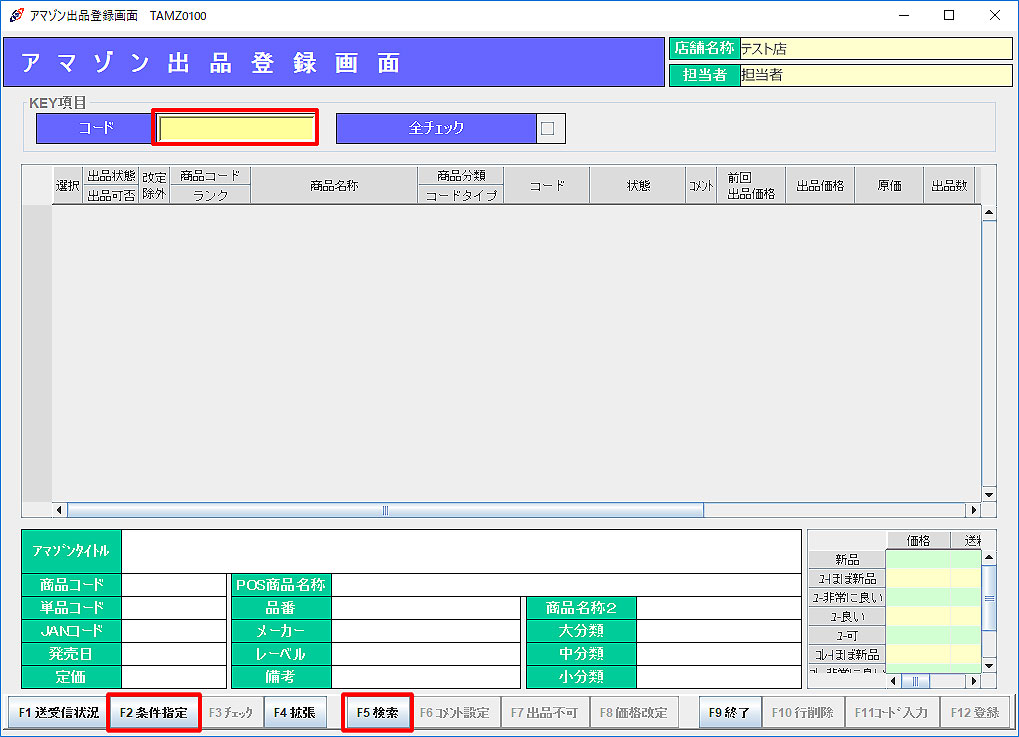
Task: Click the 店舗名称 field showing テスト店
Action: click(875, 48)
